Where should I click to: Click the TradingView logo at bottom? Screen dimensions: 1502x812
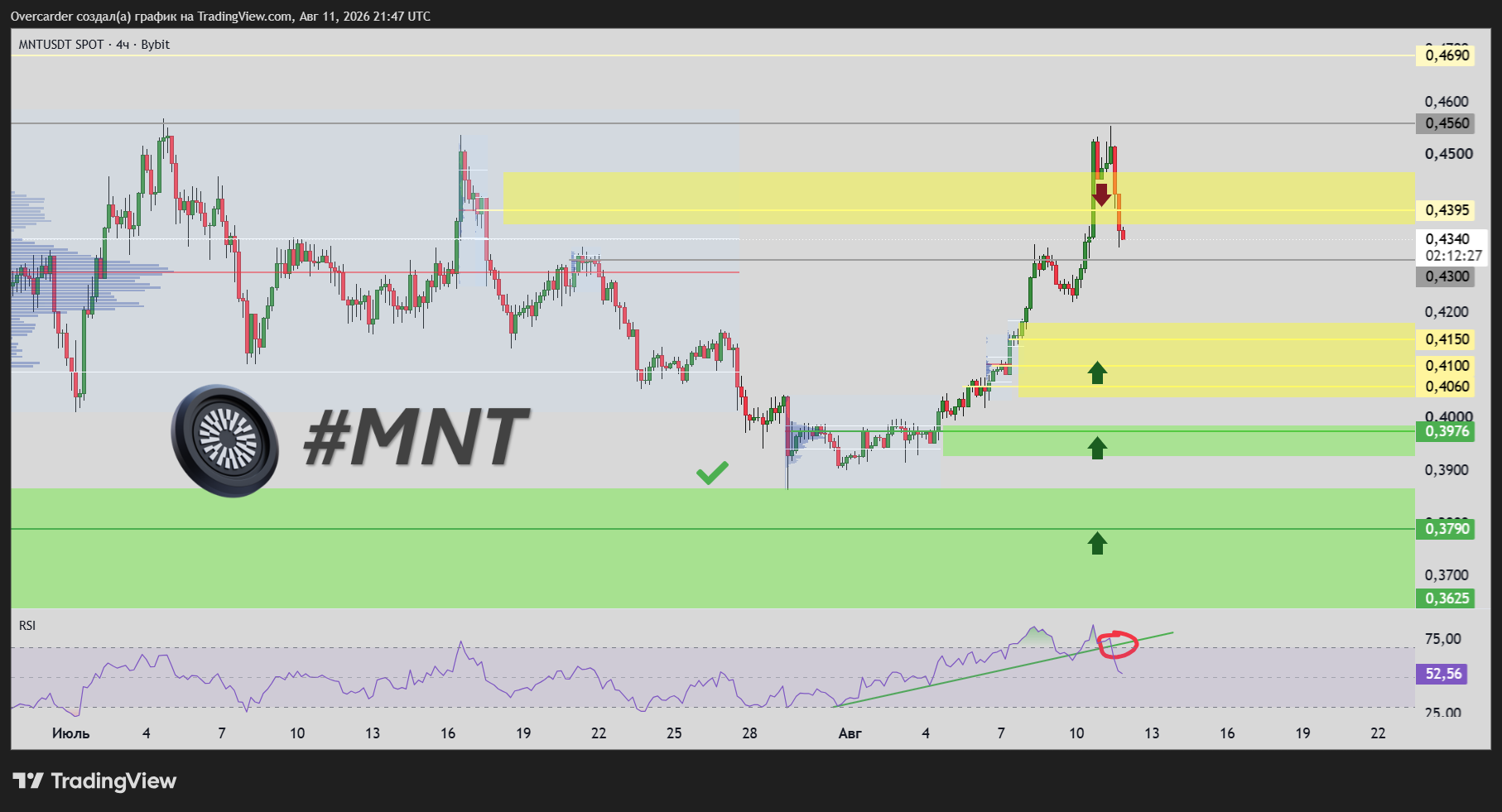pyautogui.click(x=94, y=781)
